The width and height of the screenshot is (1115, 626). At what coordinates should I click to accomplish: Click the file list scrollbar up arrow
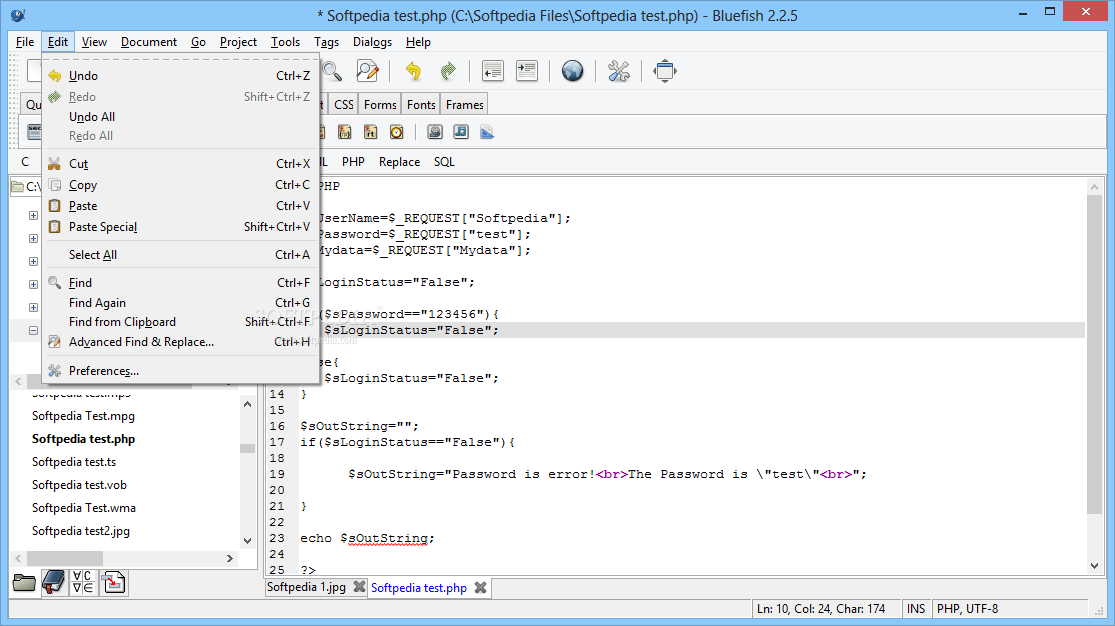247,404
